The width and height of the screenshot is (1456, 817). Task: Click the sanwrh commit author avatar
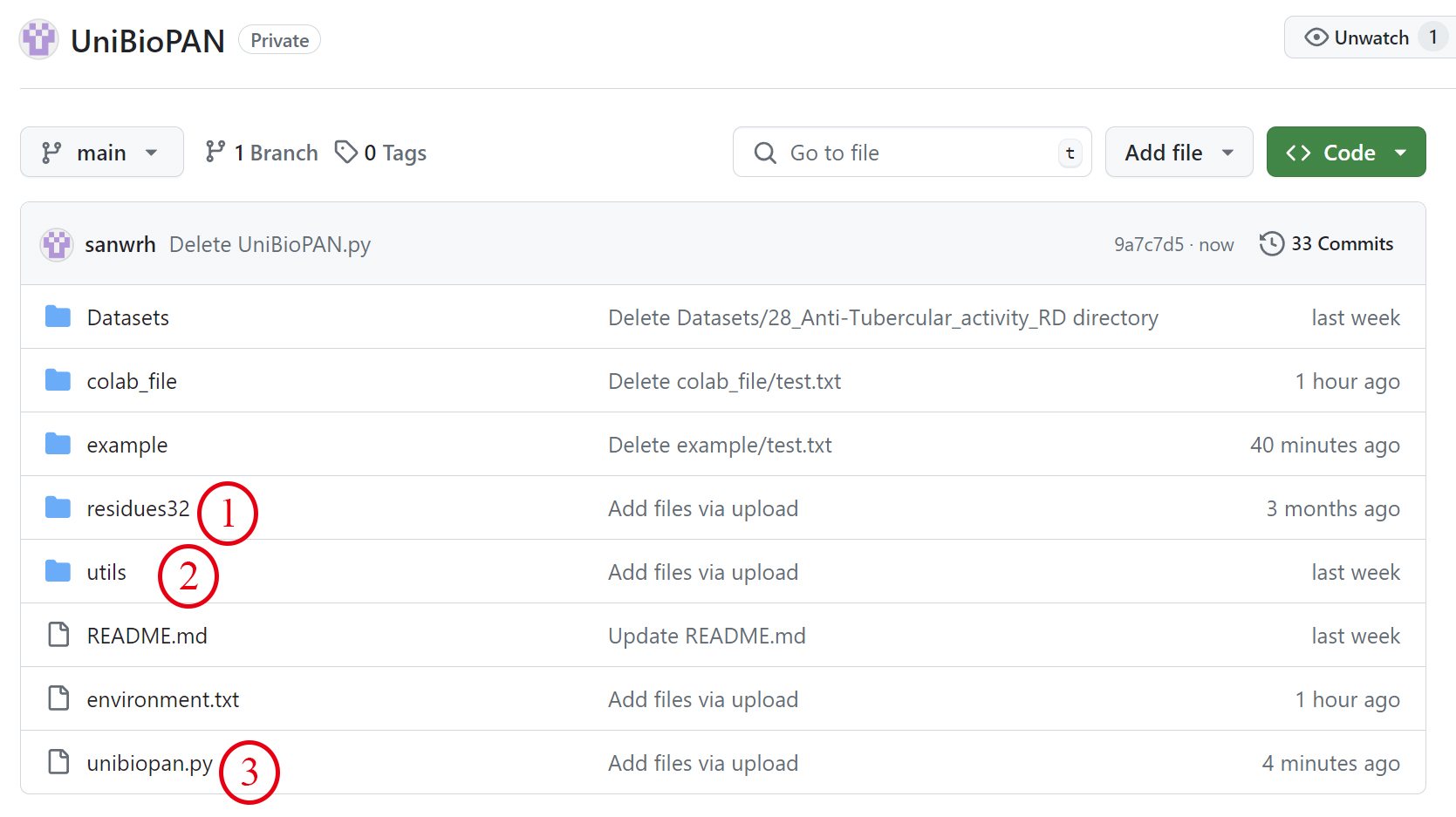[x=57, y=245]
